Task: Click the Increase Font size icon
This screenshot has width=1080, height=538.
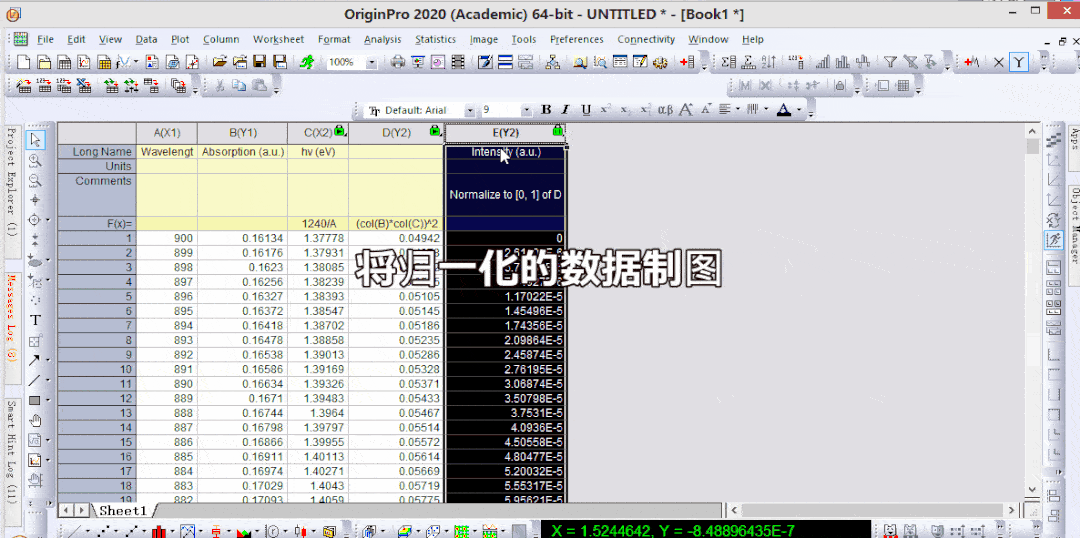Action: 685,110
